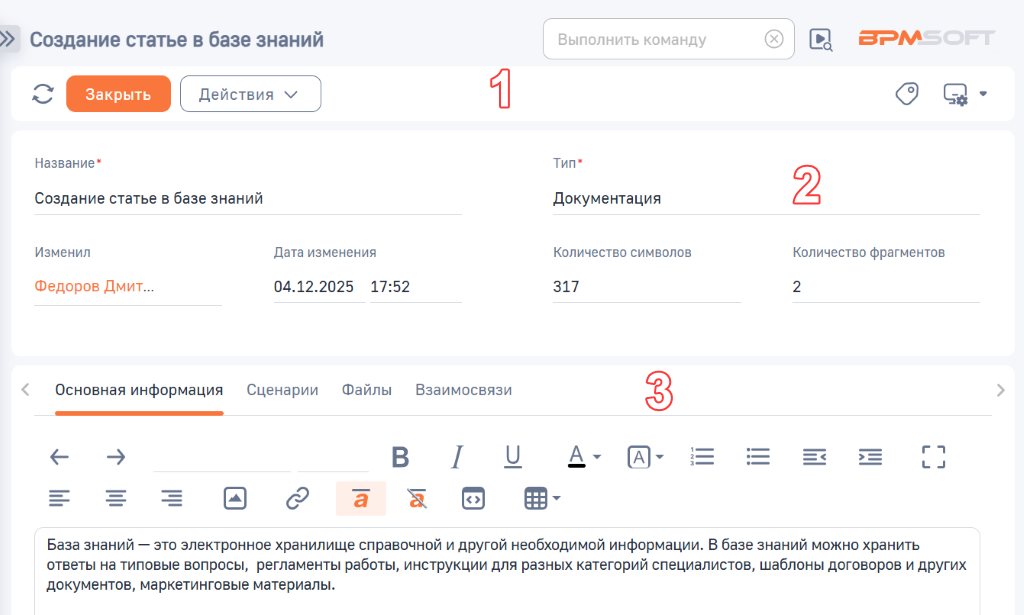
Task: Switch to the Сценарии tab
Action: (x=282, y=390)
